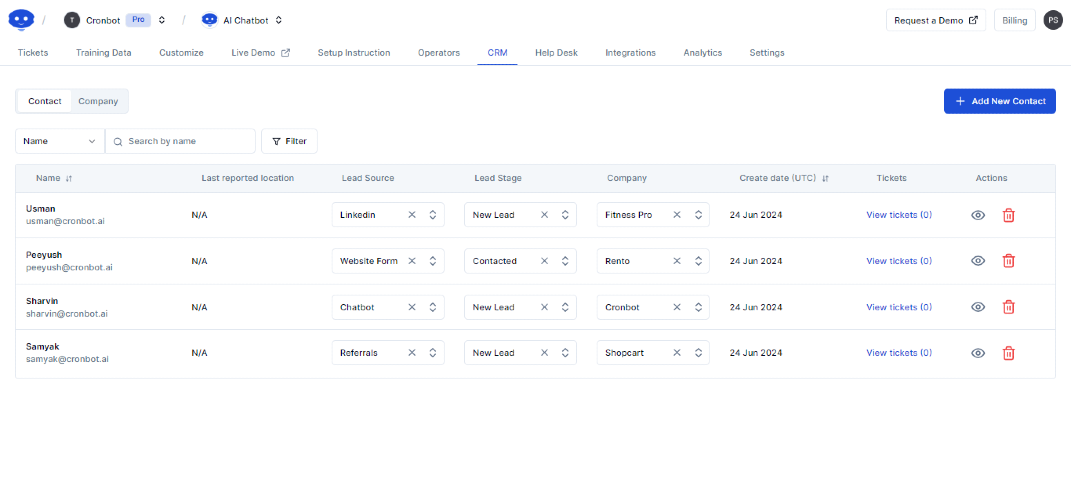Open View tickets link for Sharvin
The height and width of the screenshot is (500, 1071).
coord(899,307)
